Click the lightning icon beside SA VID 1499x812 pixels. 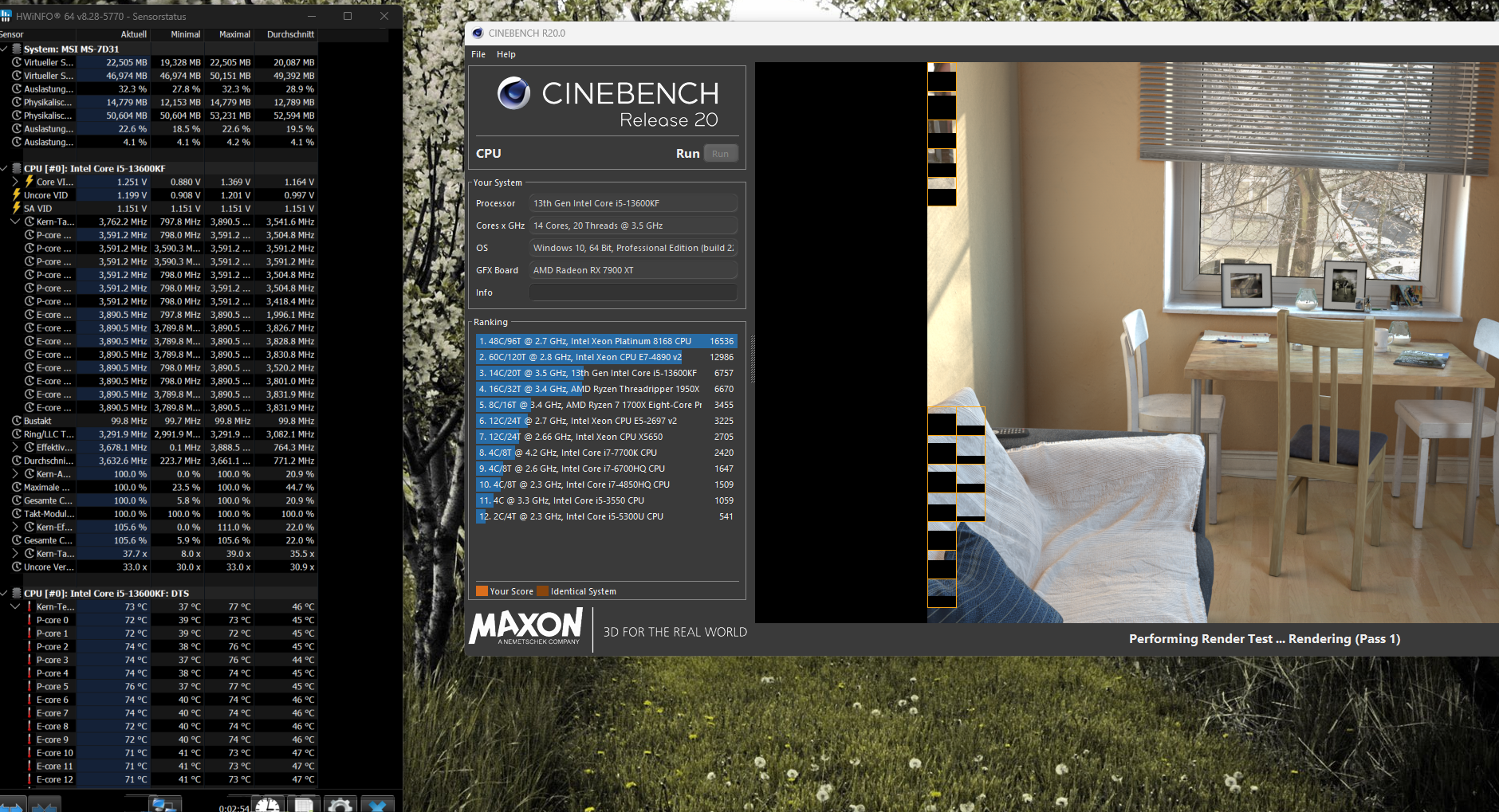tap(16, 208)
